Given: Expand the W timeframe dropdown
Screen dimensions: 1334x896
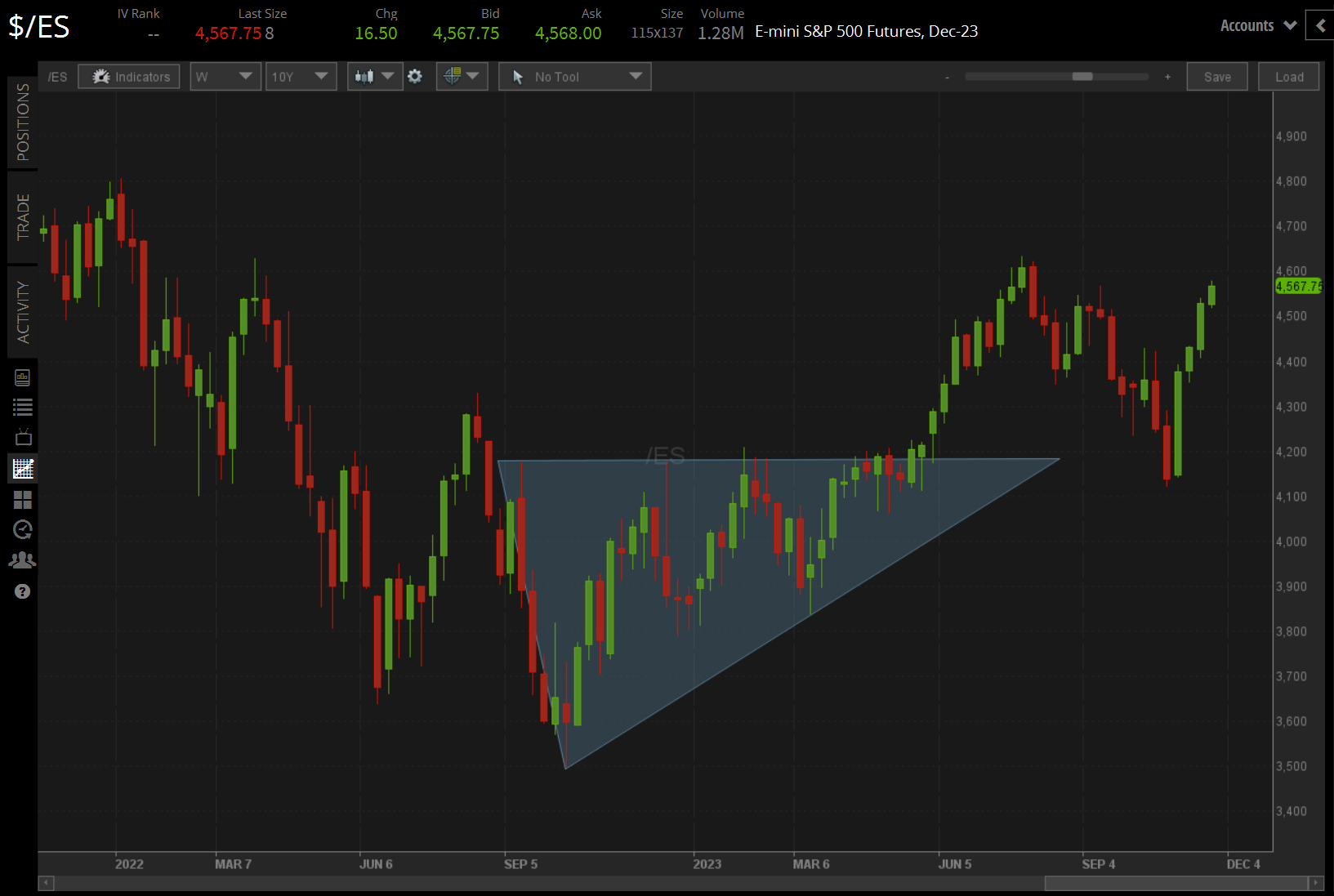Looking at the screenshot, I should click(x=225, y=76).
